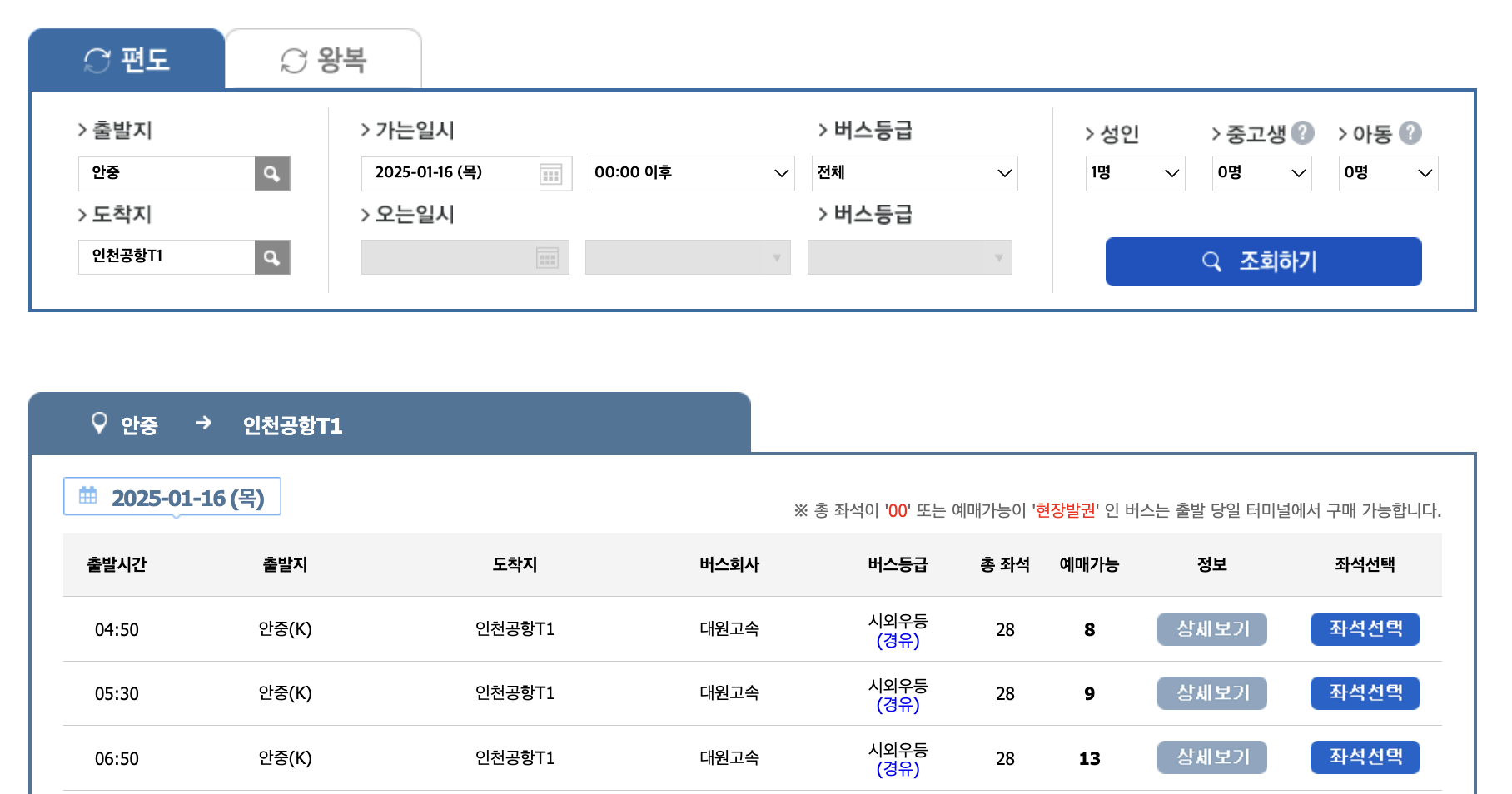Open the departure time dropdown showing 00:00 이후
This screenshot has width=1512, height=794.
click(691, 173)
